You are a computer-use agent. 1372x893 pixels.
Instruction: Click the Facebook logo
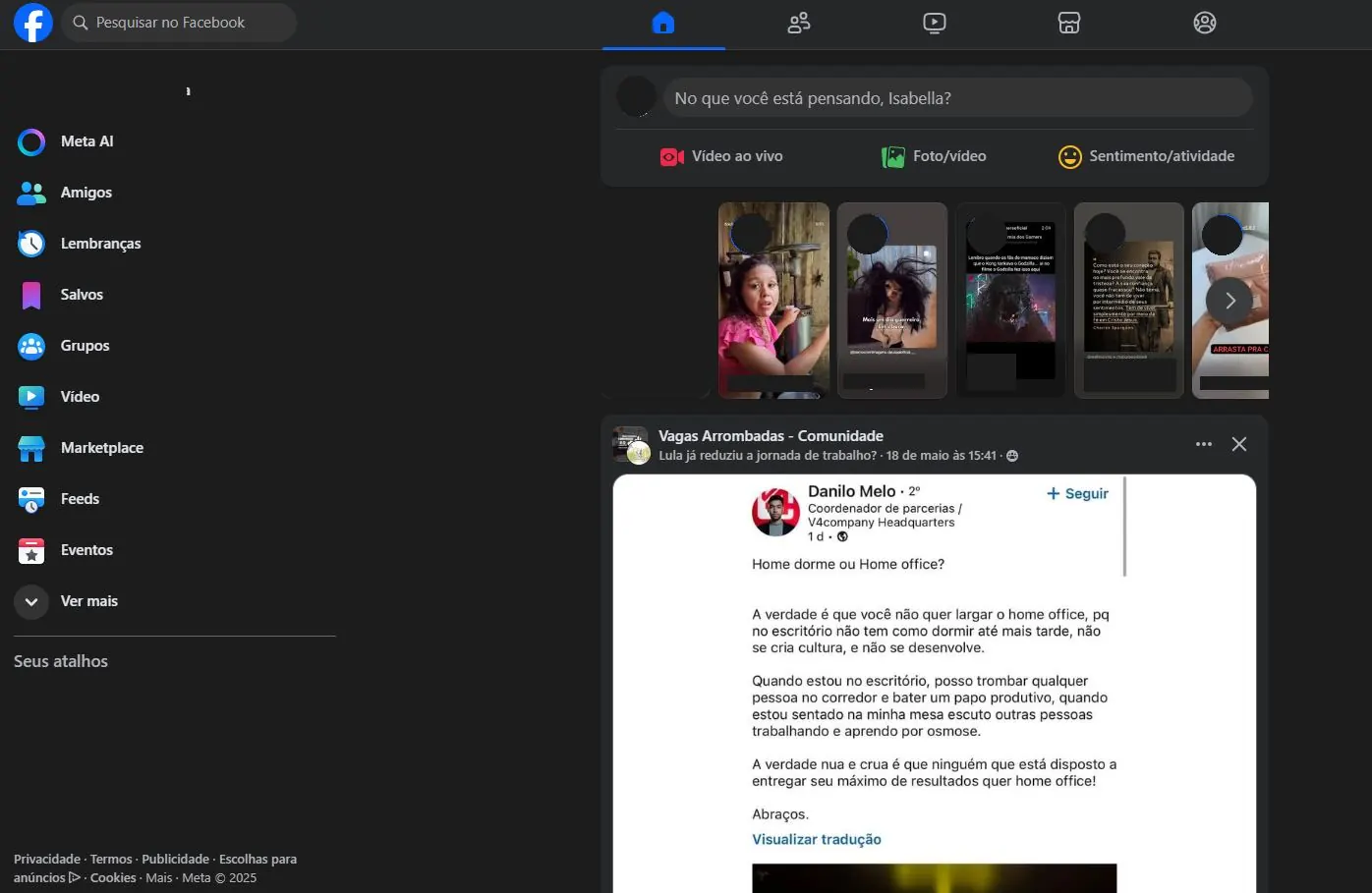click(32, 22)
